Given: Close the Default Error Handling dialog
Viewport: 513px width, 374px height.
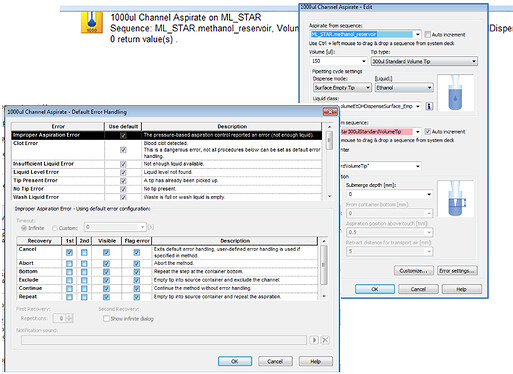Looking at the screenshot, I should 330,112.
